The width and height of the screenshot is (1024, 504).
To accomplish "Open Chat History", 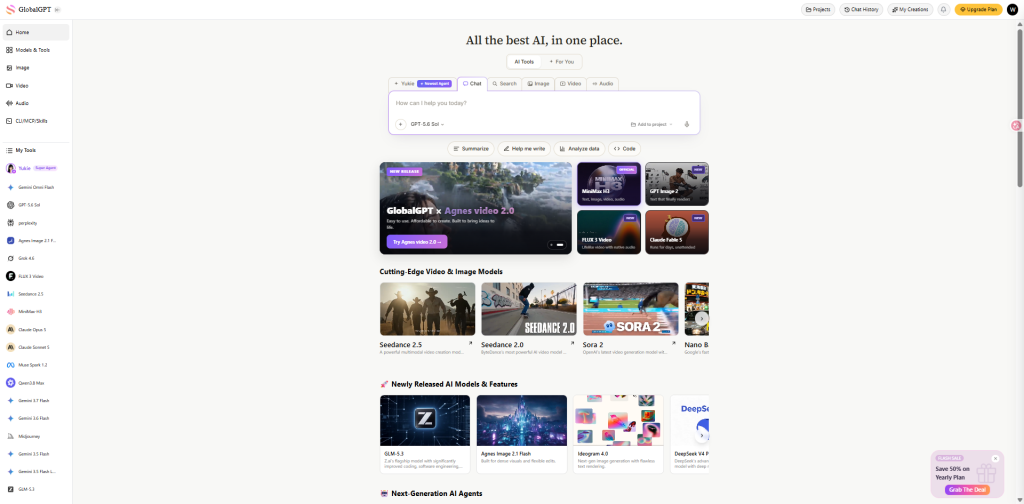I will [861, 10].
